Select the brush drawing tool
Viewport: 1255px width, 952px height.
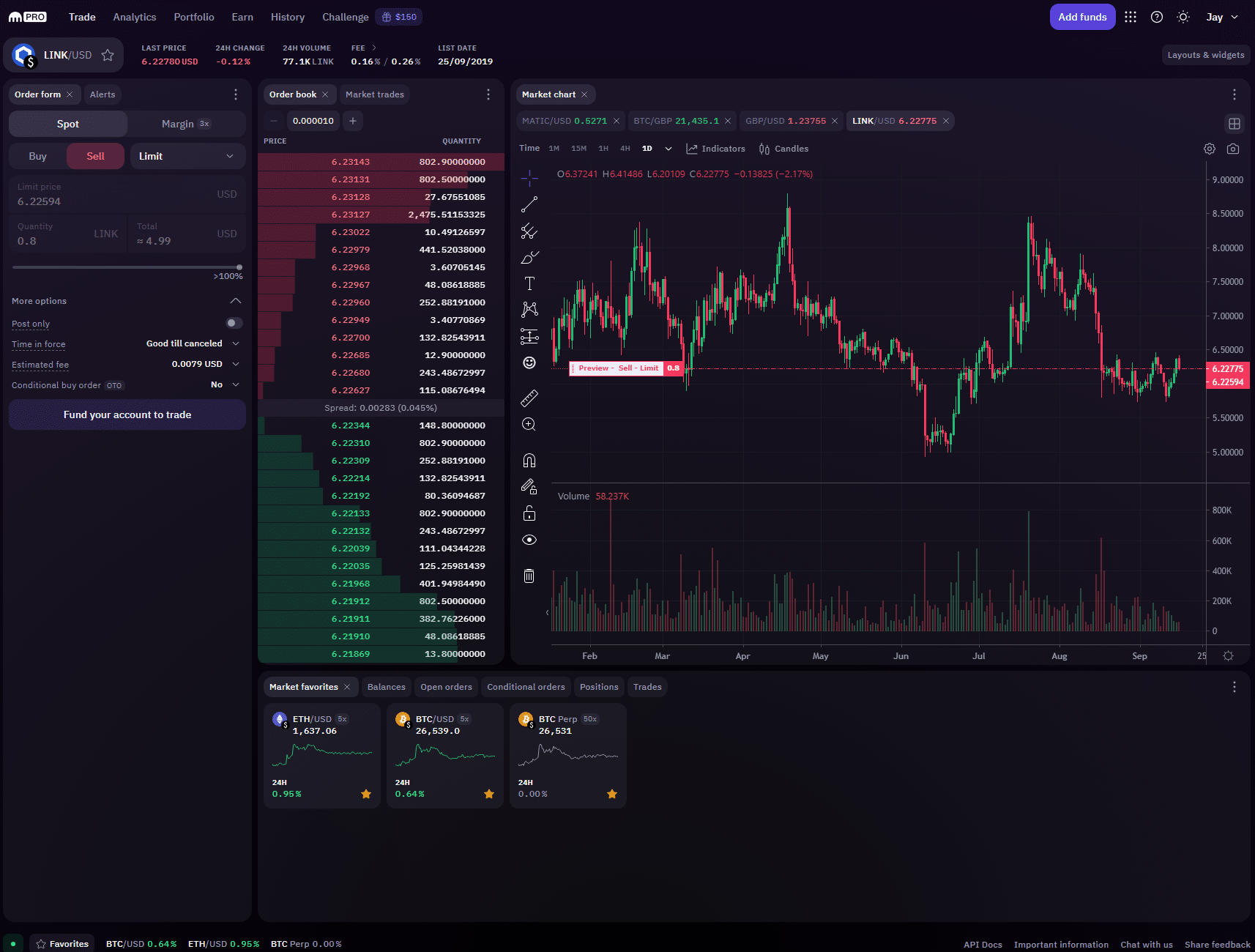(529, 258)
